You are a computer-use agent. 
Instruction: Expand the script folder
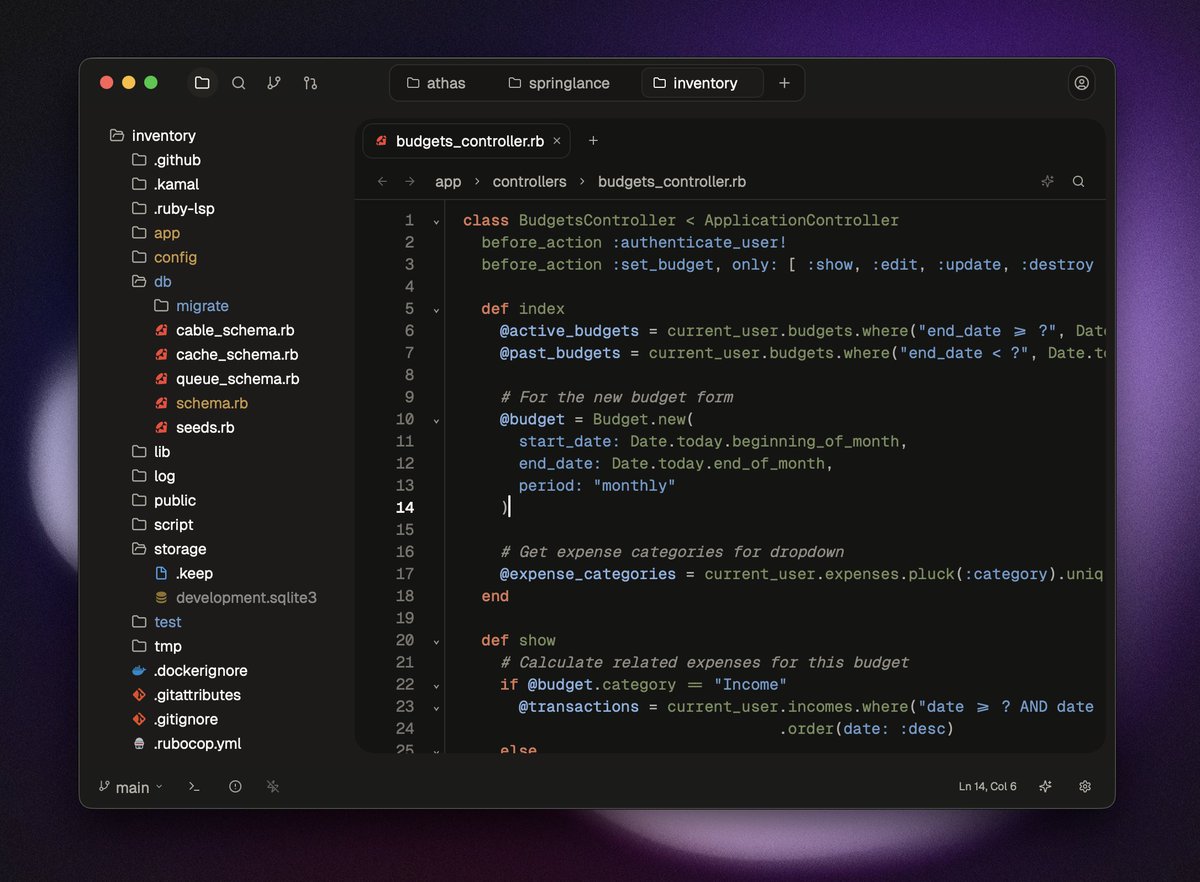tap(163, 525)
